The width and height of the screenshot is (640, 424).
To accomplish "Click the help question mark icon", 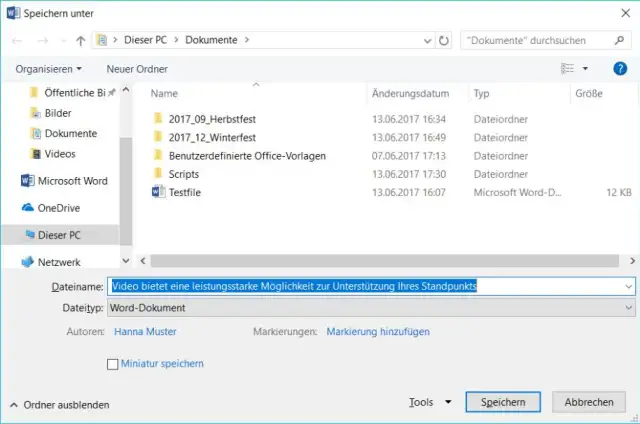I will point(619,69).
